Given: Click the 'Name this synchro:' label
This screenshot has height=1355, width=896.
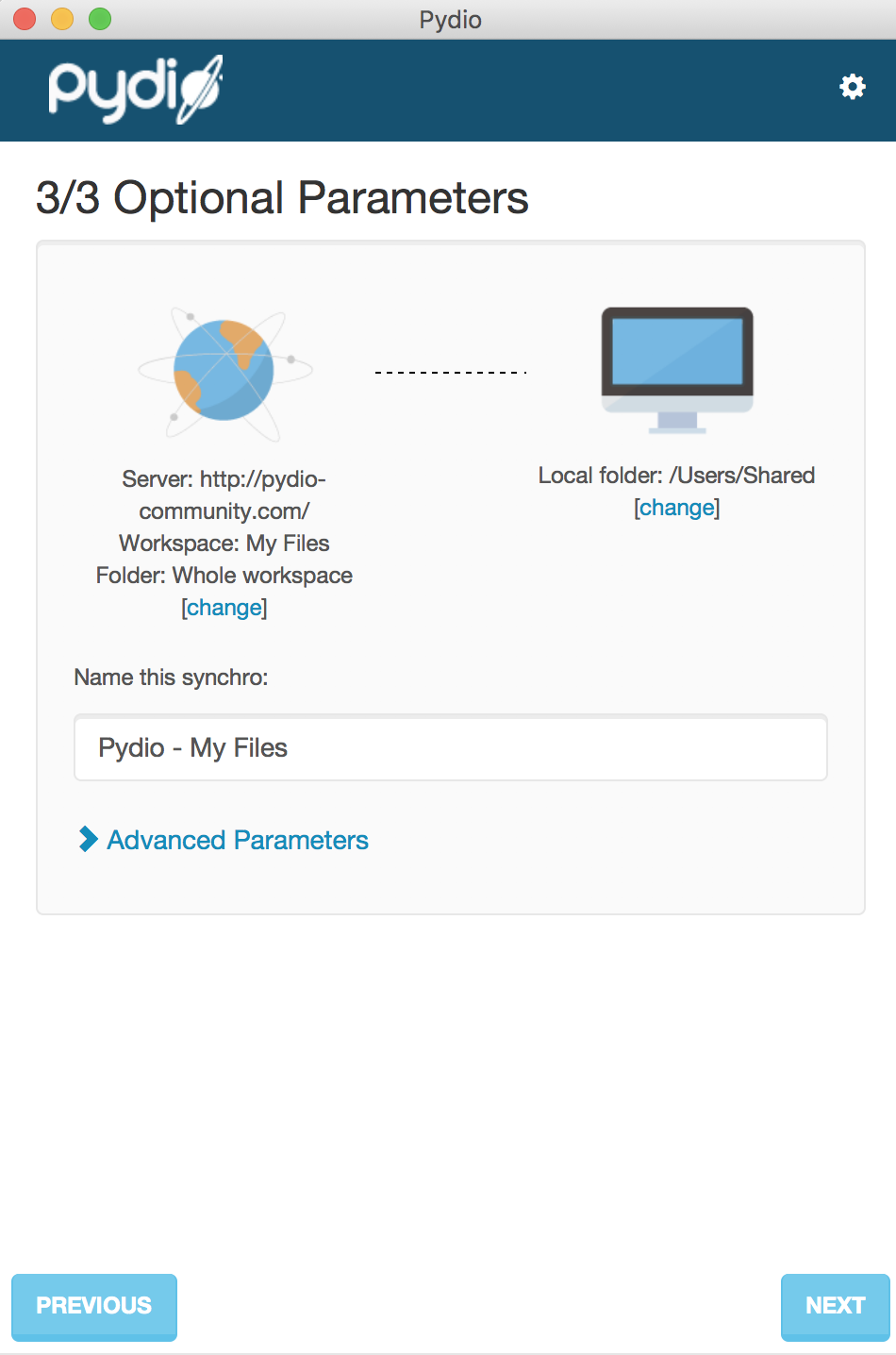Looking at the screenshot, I should click(x=172, y=677).
